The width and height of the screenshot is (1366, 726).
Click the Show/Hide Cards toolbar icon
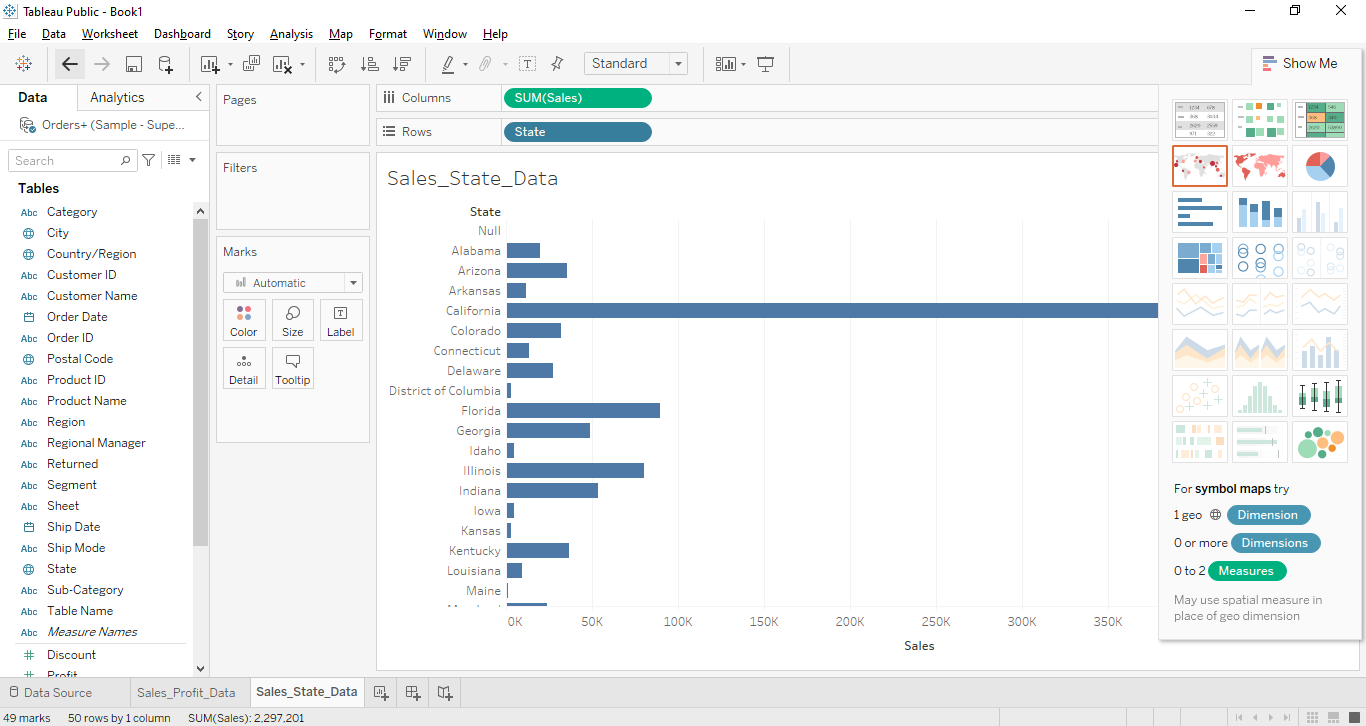[x=726, y=64]
